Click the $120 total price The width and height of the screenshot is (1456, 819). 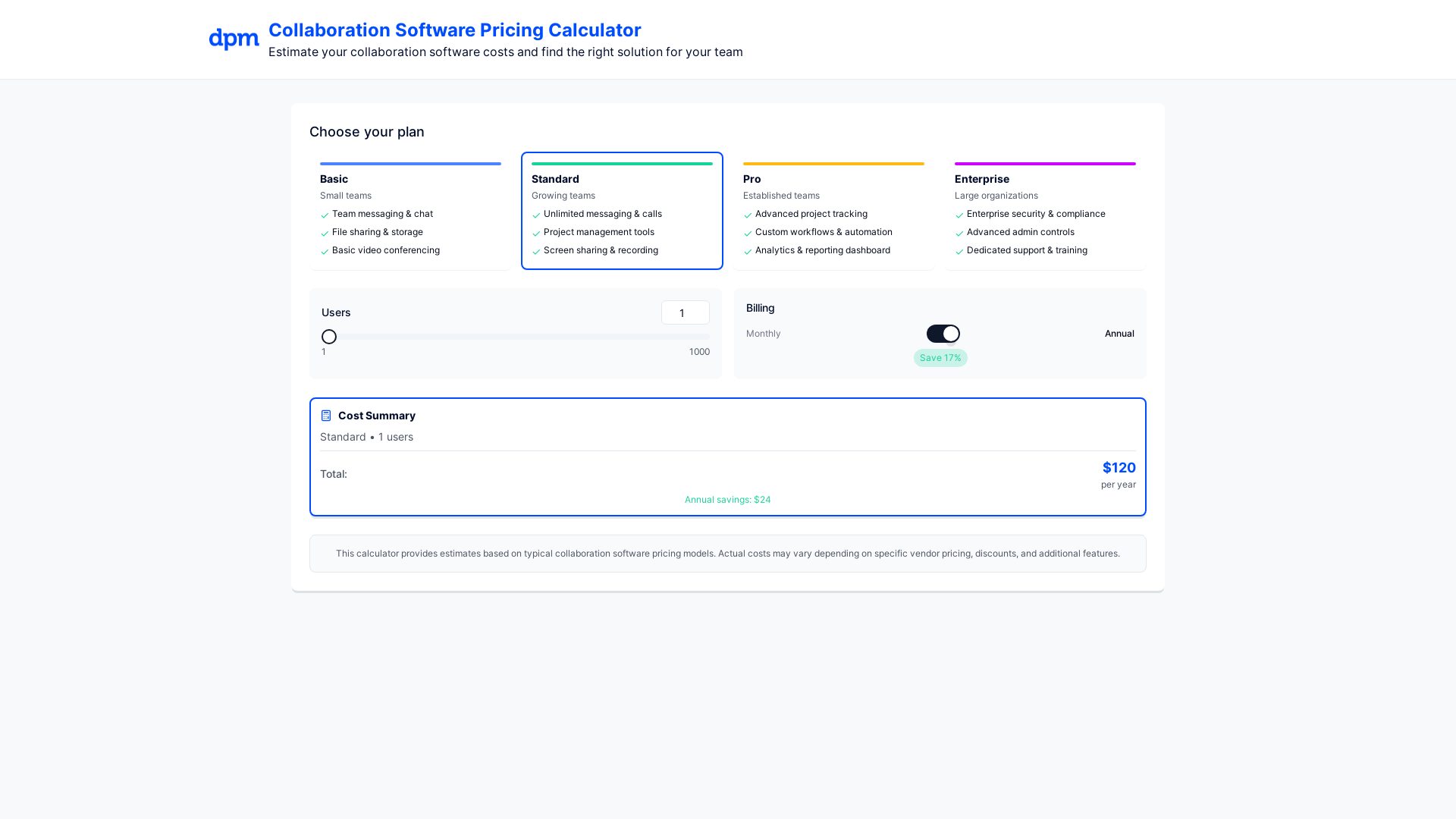tap(1119, 468)
